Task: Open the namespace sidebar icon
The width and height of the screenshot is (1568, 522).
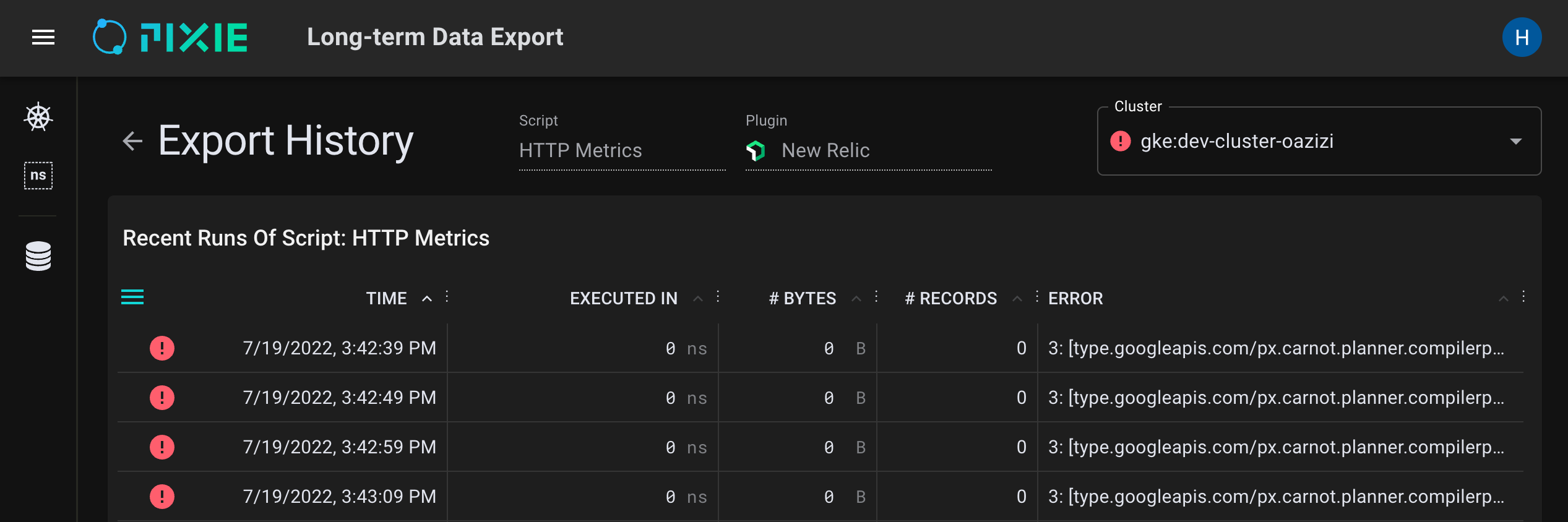Action: click(38, 176)
